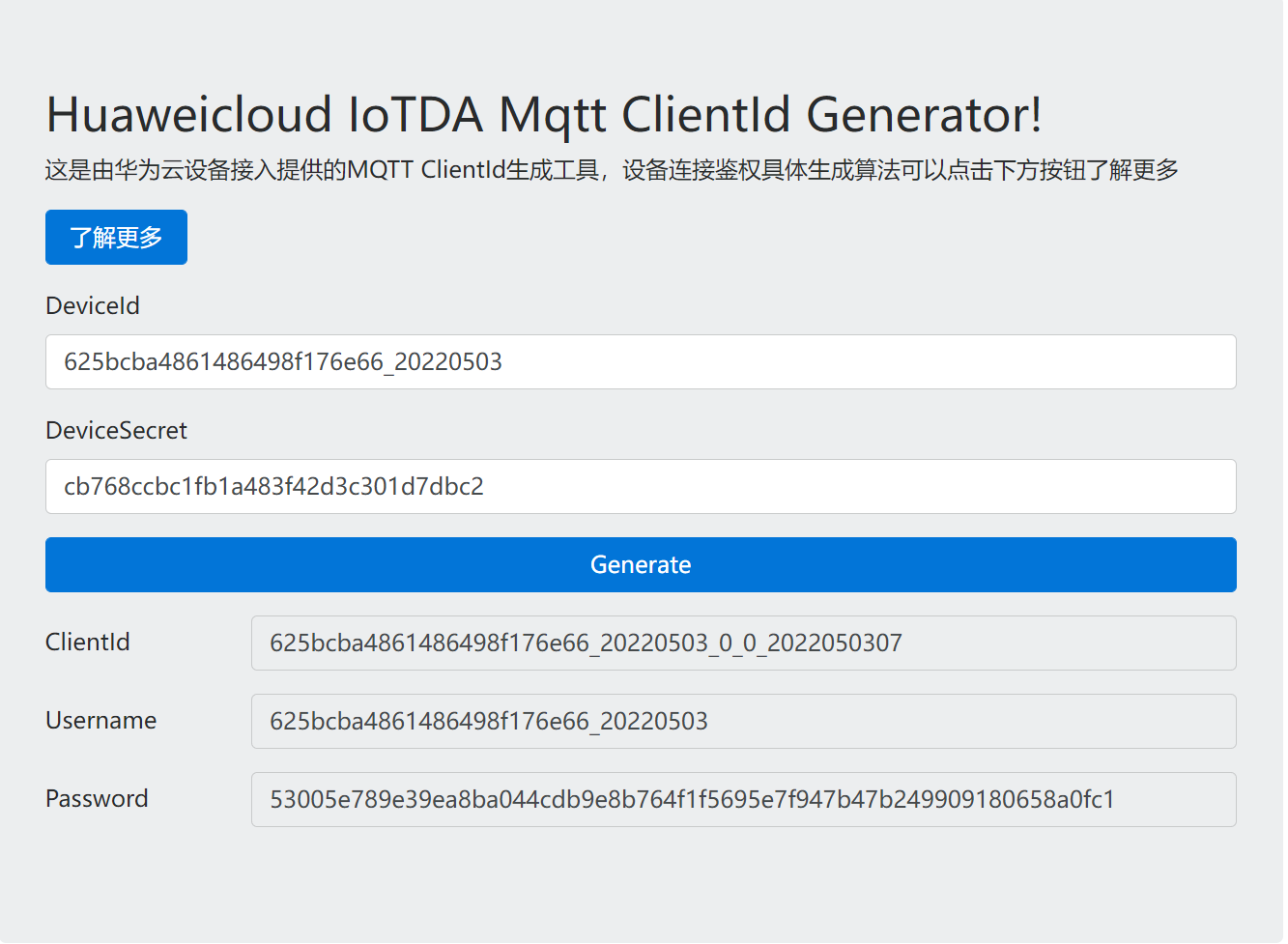Screen dimensions: 1288x944
Task: Click the ClientId label
Action: click(88, 643)
